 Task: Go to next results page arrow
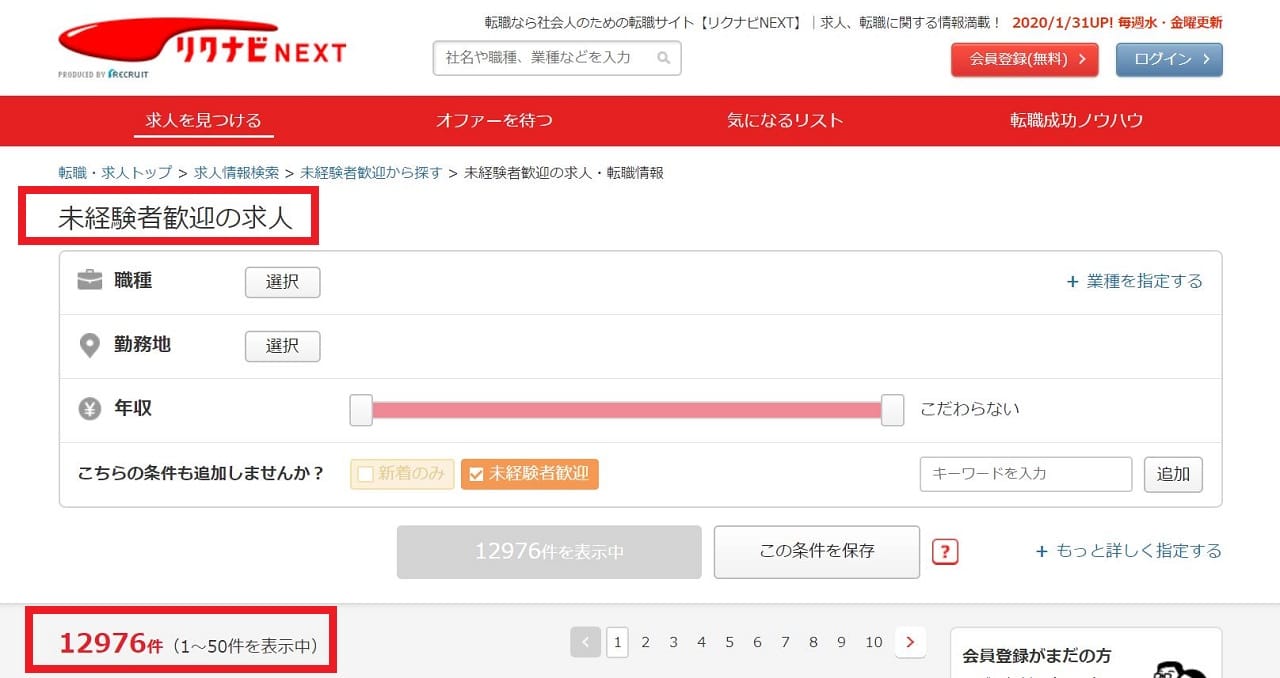click(x=909, y=642)
